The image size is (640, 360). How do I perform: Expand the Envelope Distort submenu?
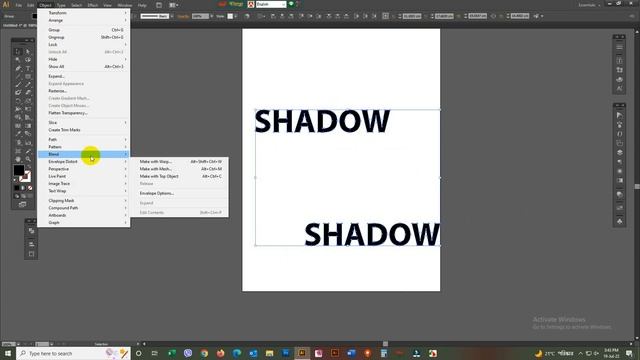(84, 162)
